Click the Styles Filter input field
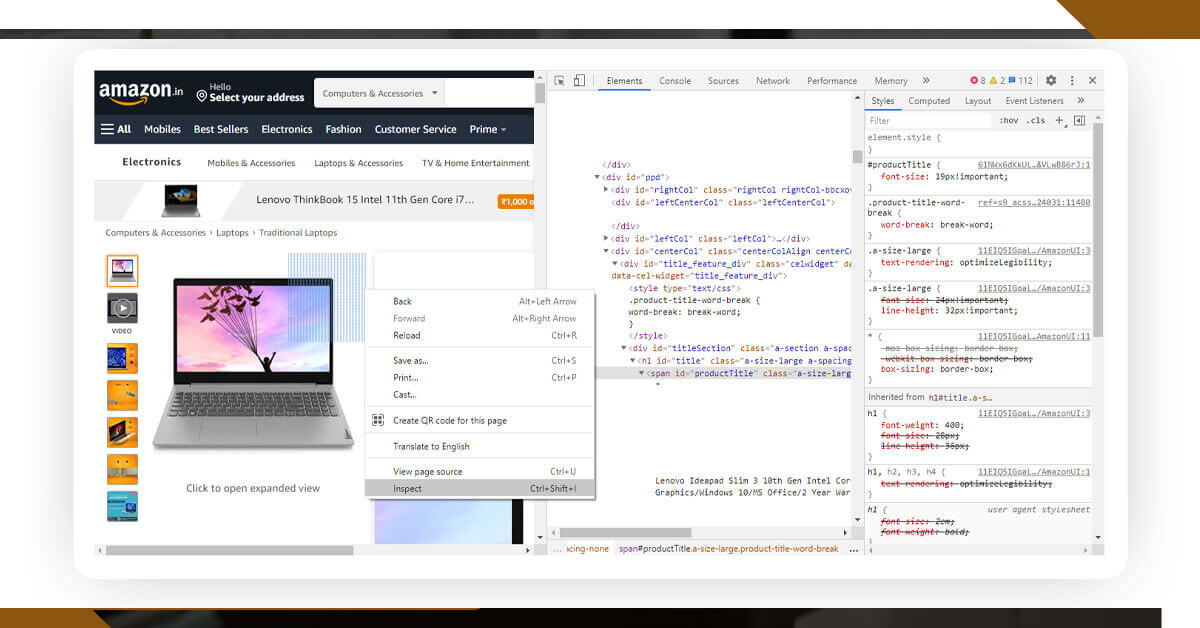Screen dimensions: 1200x628 click(928, 120)
